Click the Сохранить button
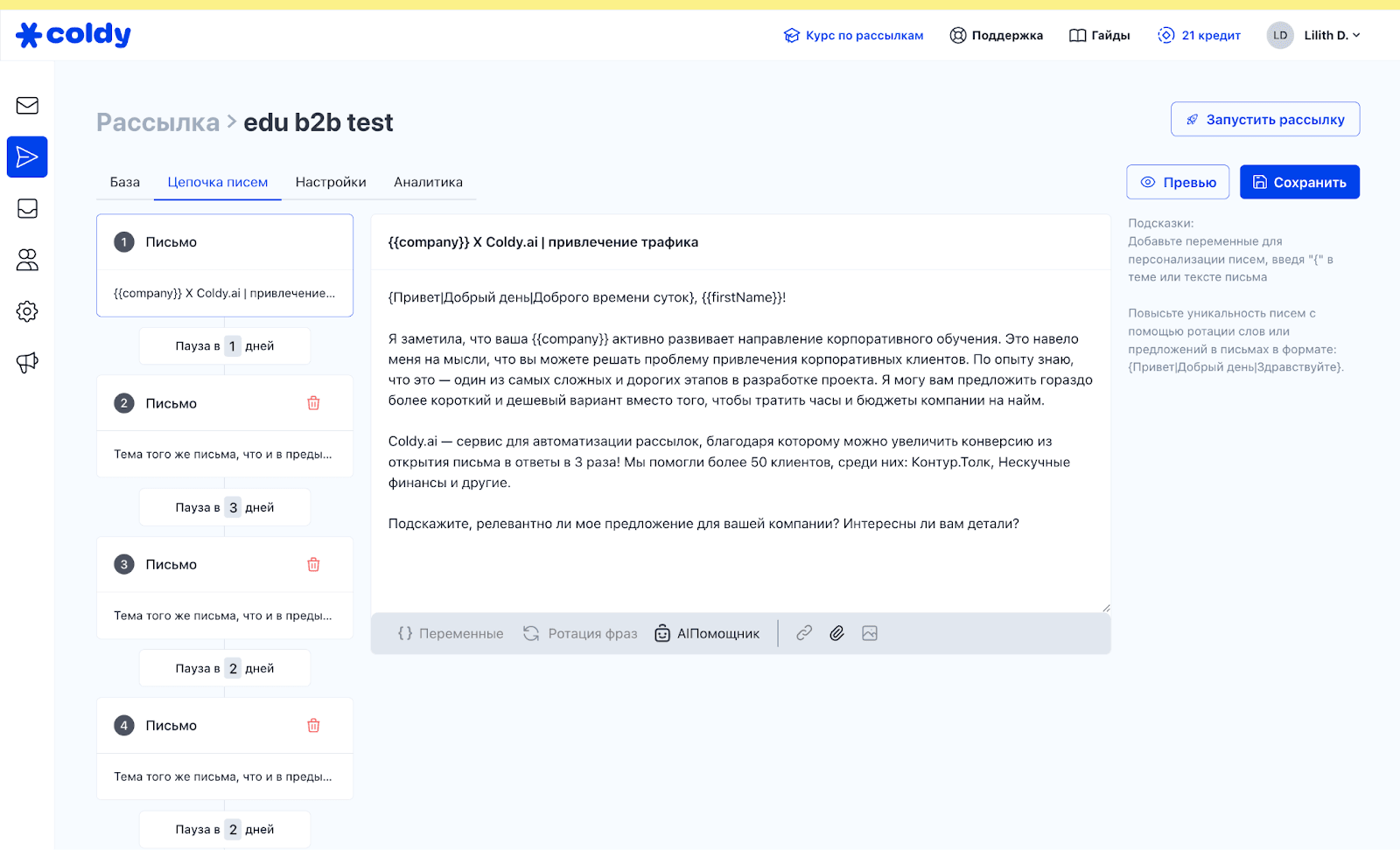This screenshot has height=850, width=1400. 1299,182
